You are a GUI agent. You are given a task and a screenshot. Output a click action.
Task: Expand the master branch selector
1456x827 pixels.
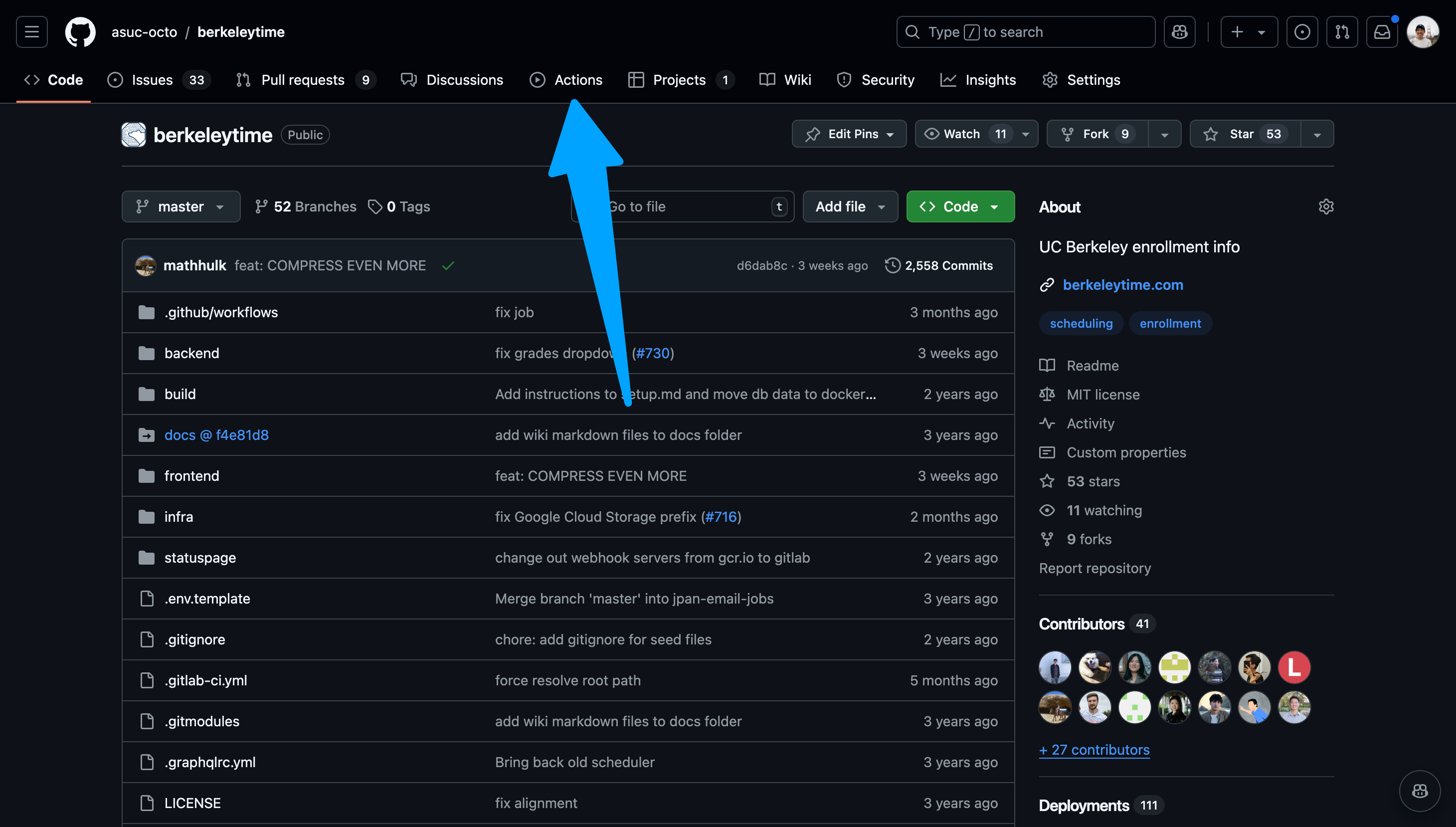point(181,207)
